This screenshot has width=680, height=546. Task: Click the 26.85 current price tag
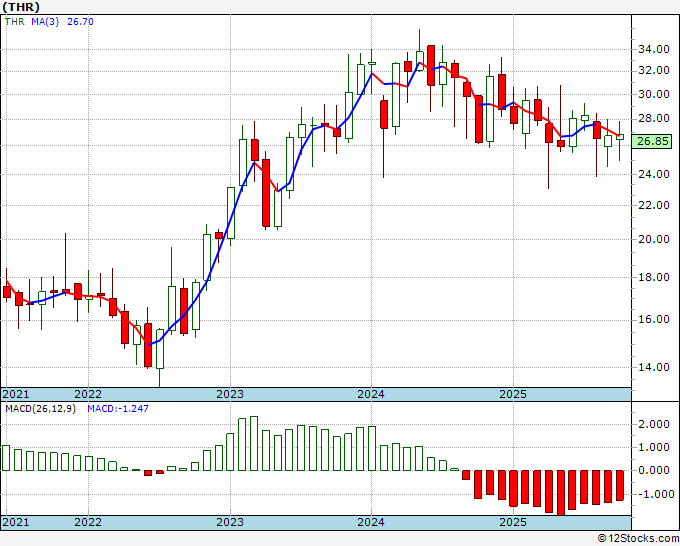(652, 141)
